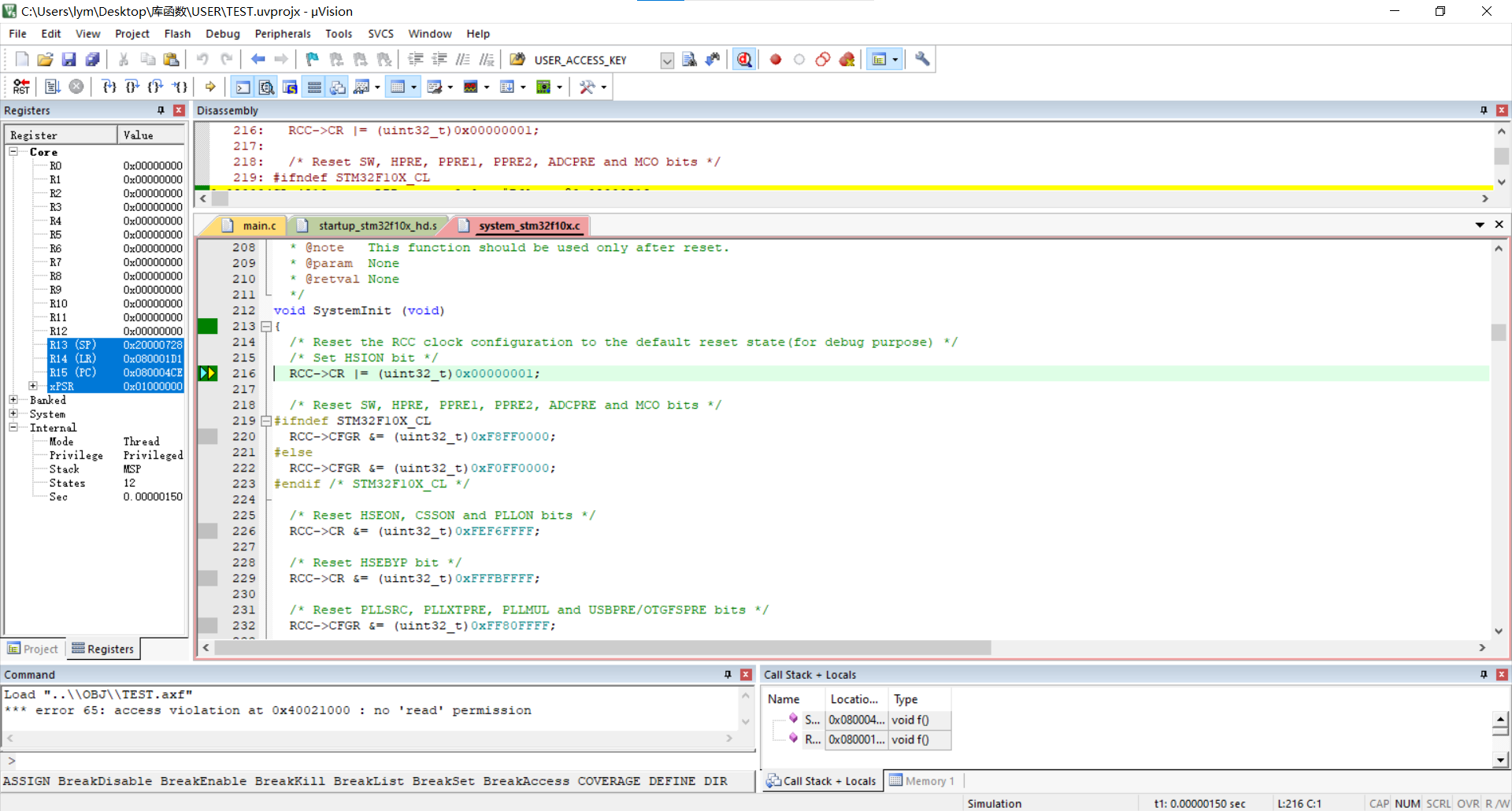1512x811 pixels.
Task: Click the Run to Cursor Line icon
Action: (180, 87)
